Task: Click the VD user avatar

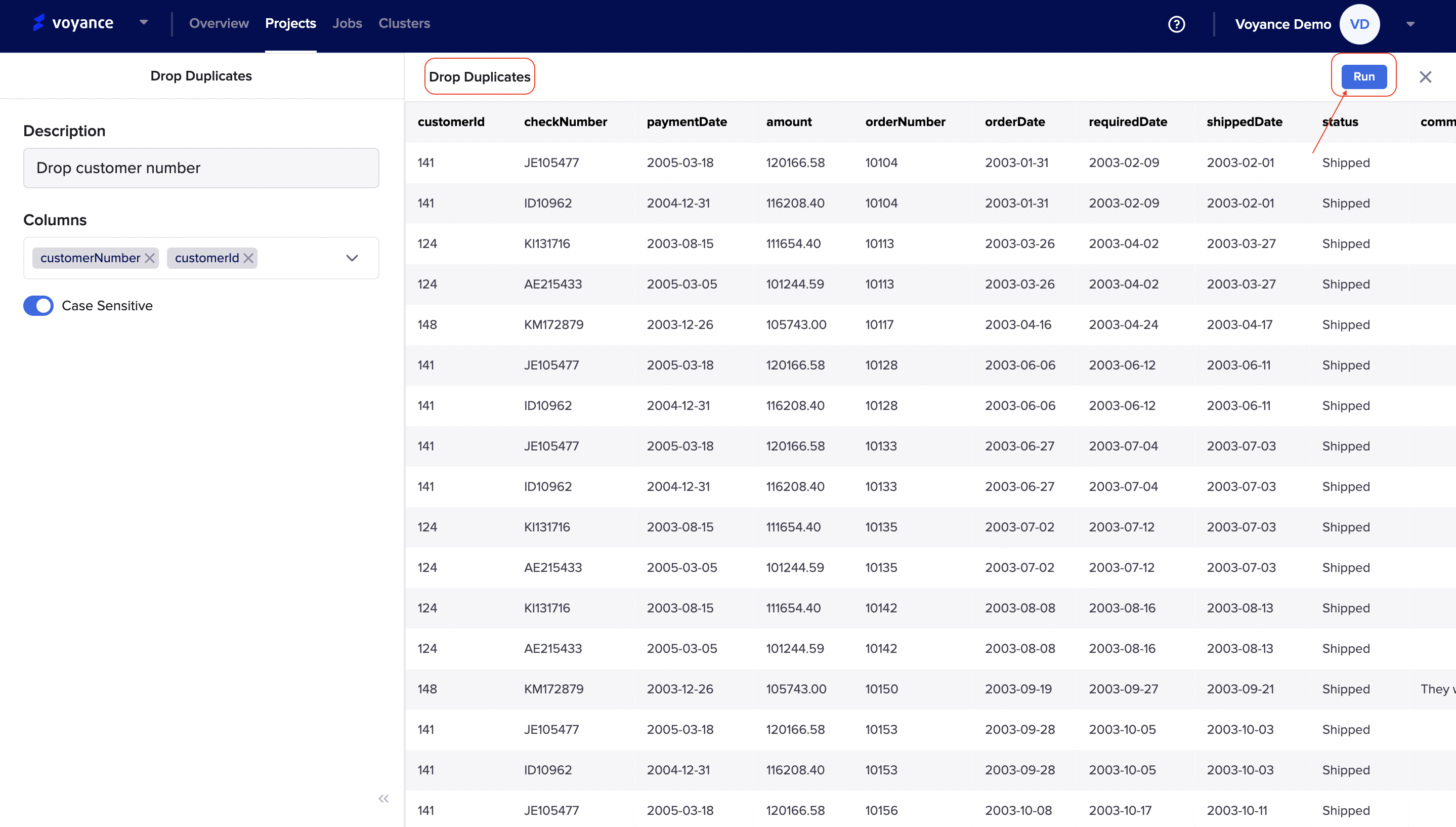Action: 1359,24
